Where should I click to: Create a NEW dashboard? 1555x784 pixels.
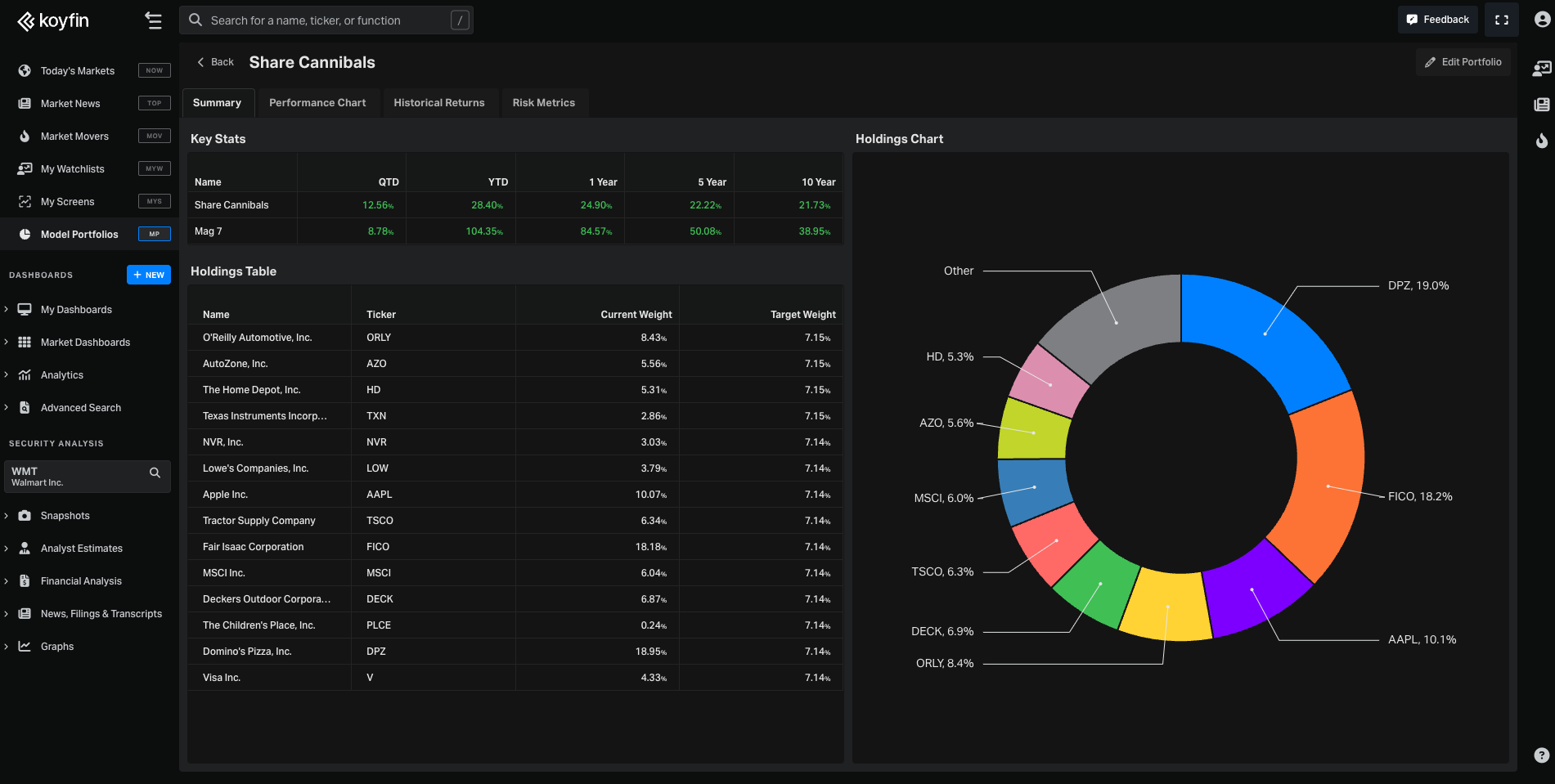click(149, 275)
